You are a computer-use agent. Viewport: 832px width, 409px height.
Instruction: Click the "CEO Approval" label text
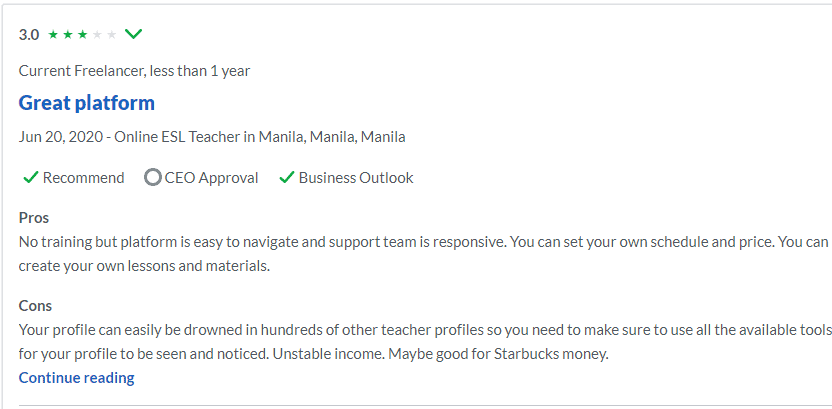212,178
